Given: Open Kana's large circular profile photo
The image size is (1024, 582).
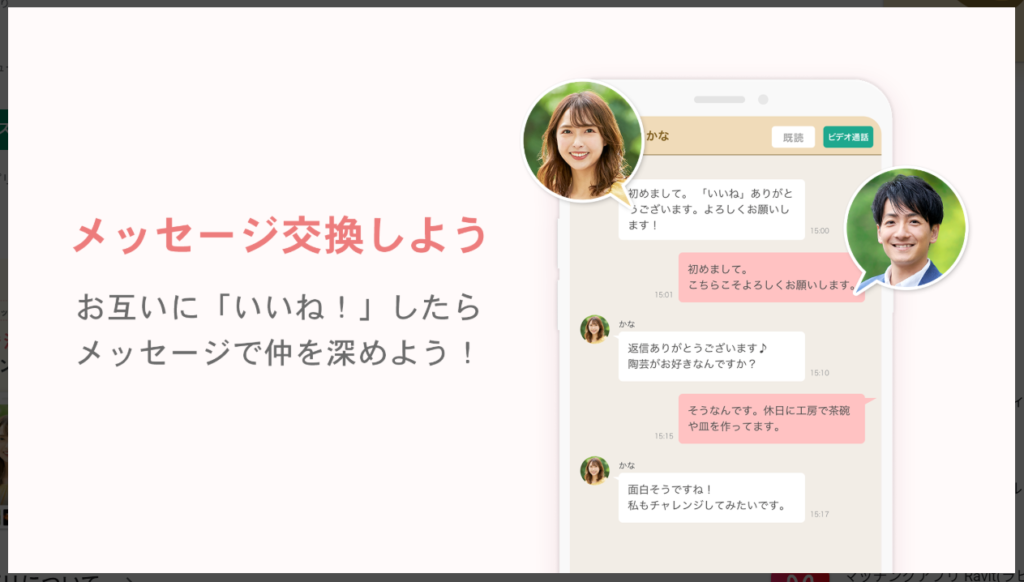Looking at the screenshot, I should [x=580, y=140].
